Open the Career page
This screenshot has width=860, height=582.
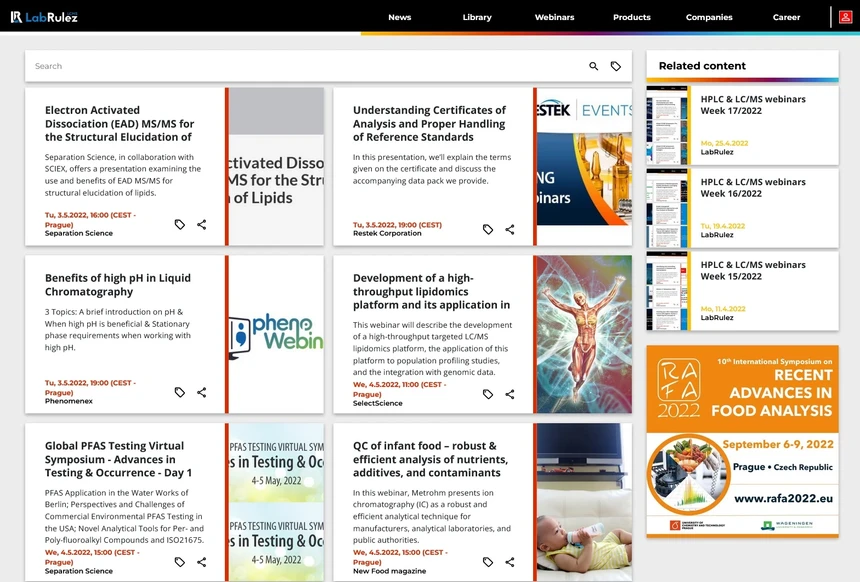pos(787,17)
